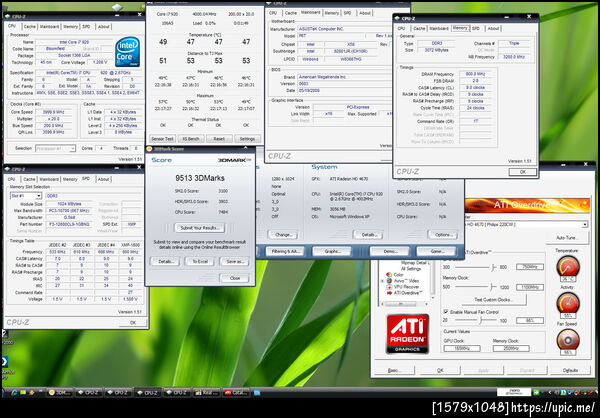
Task: Click the ATI Radeon Graphics logo
Action: tap(407, 333)
